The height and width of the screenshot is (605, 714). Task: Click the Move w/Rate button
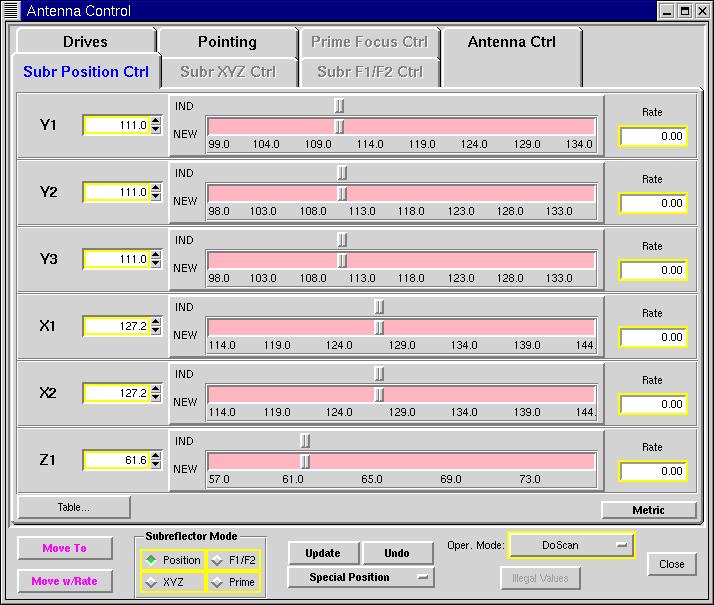click(65, 581)
